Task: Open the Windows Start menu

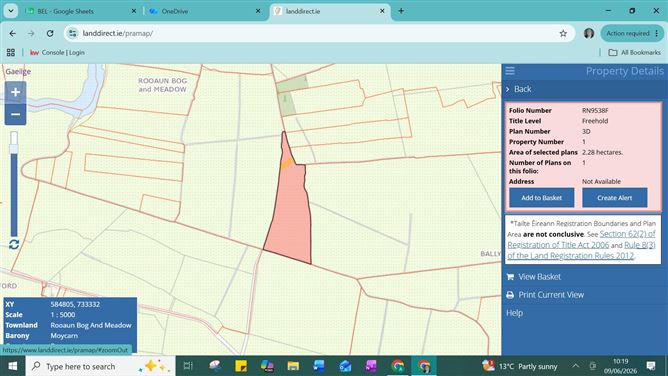Action: tap(13, 366)
